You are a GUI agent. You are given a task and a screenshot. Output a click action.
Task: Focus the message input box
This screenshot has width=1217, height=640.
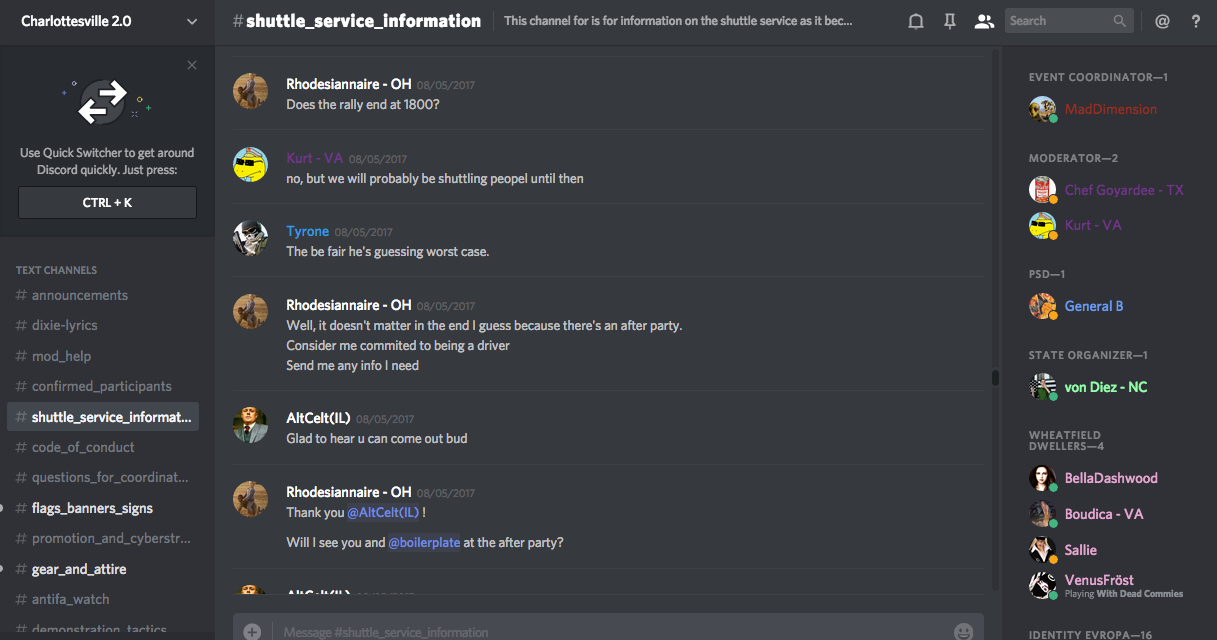pyautogui.click(x=600, y=631)
